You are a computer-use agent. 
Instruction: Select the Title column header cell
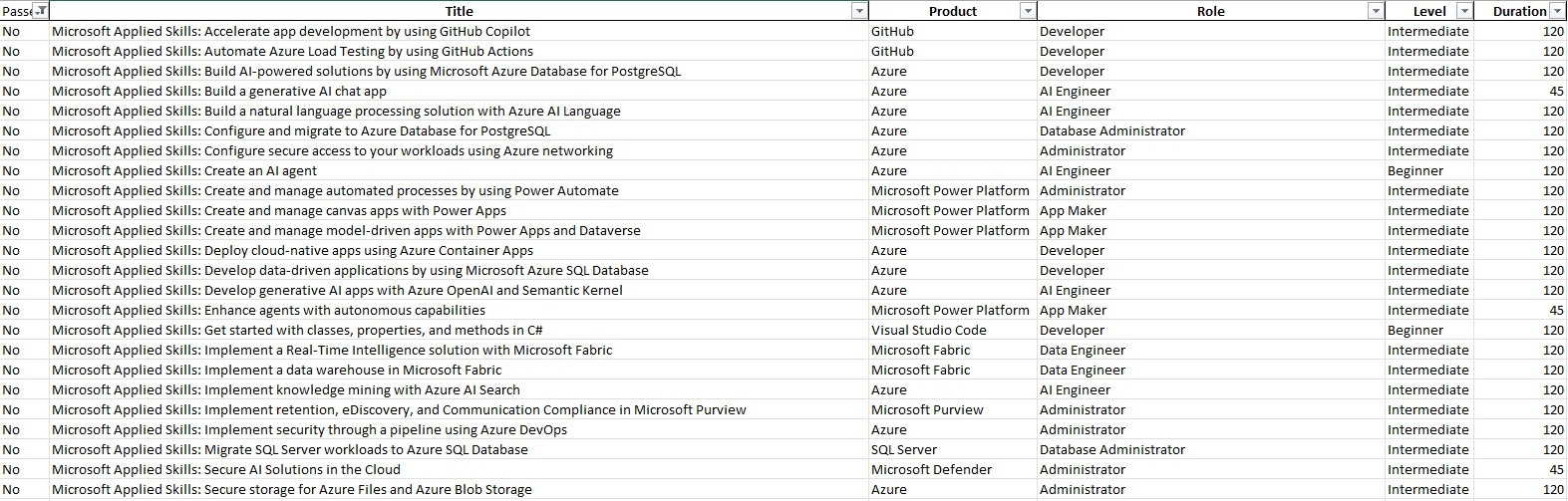459,11
